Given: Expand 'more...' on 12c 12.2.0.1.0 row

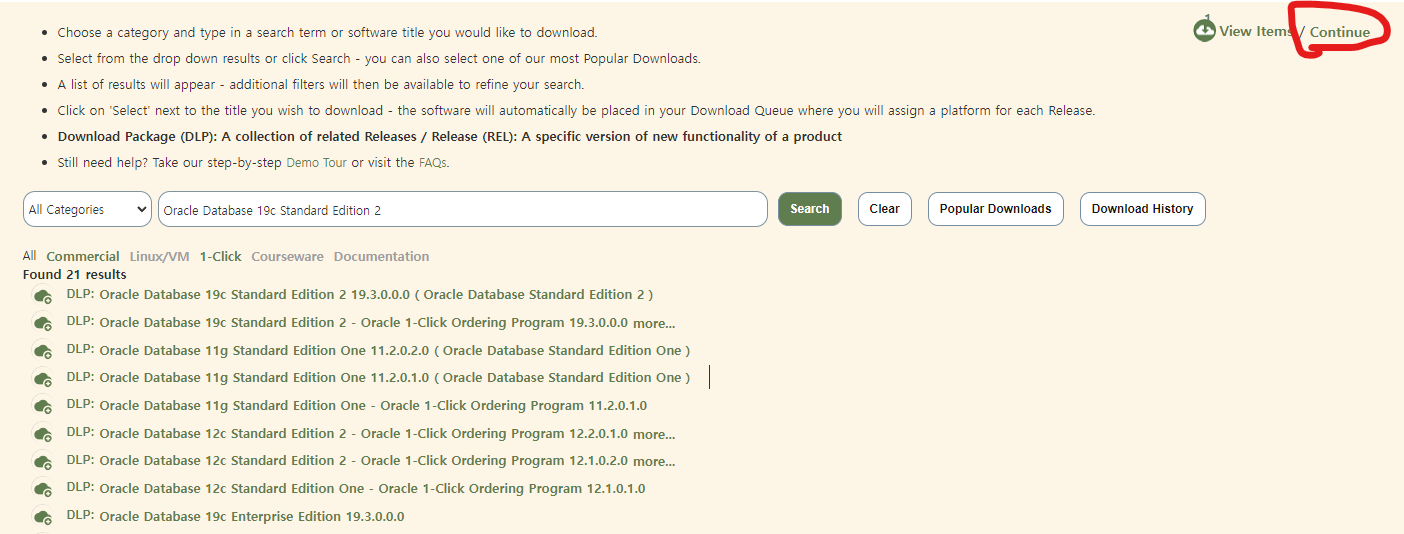Looking at the screenshot, I should pyautogui.click(x=654, y=434).
